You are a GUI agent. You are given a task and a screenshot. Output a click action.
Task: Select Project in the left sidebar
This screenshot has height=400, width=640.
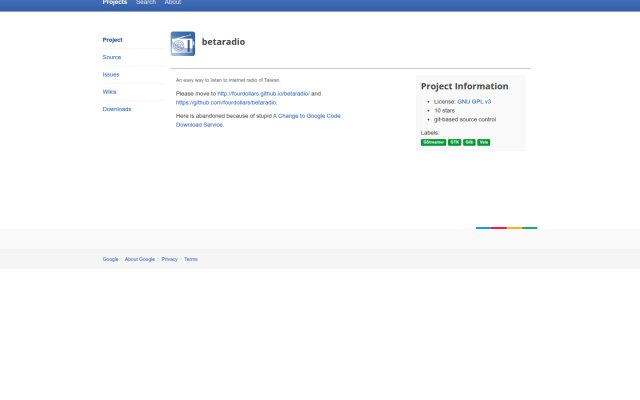(112, 40)
